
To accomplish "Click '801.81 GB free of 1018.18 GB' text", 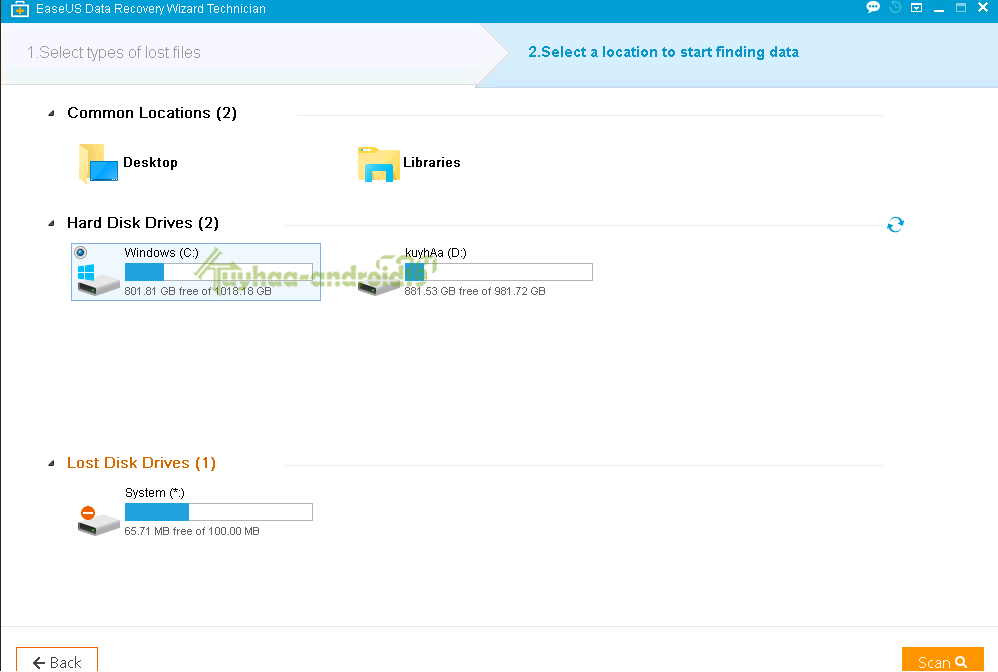I will coord(198,291).
